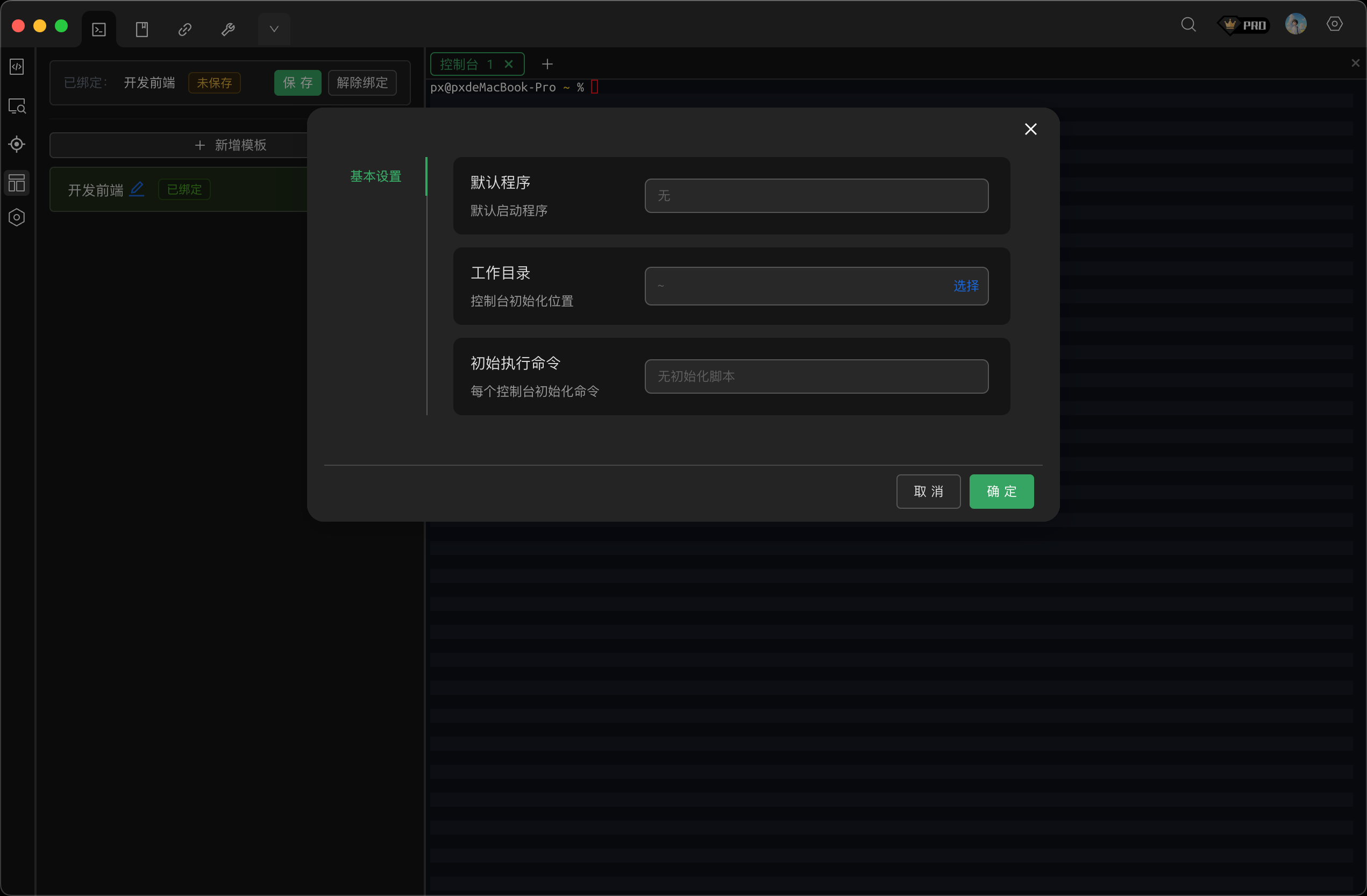
Task: Click the 取消 cancel button
Action: pyautogui.click(x=928, y=492)
